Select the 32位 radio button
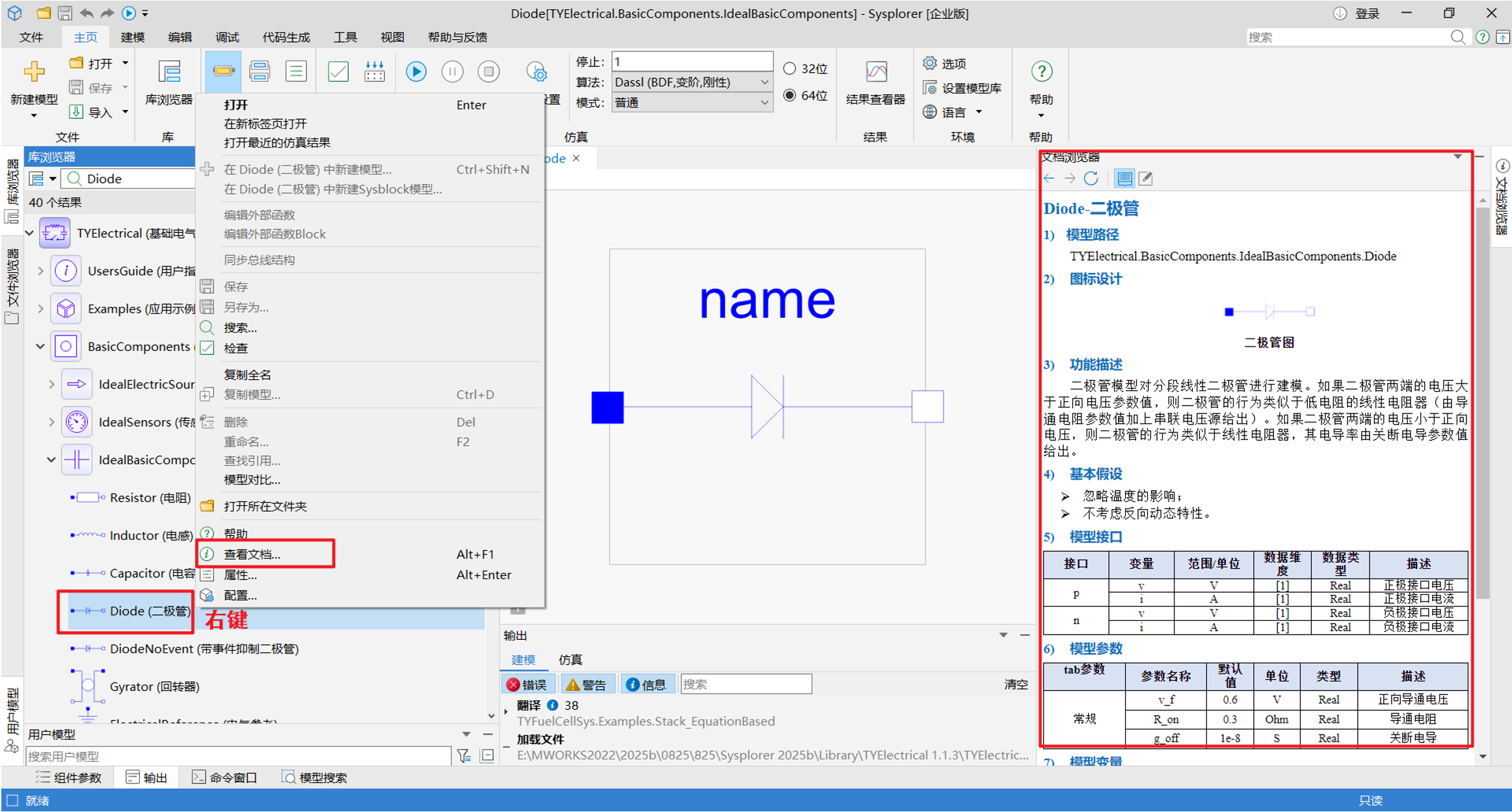The width and height of the screenshot is (1512, 812). pos(789,68)
